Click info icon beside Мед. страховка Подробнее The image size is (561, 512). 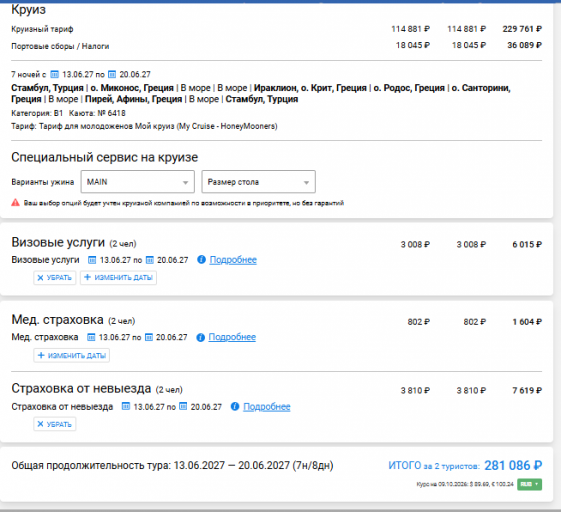click(x=200, y=337)
